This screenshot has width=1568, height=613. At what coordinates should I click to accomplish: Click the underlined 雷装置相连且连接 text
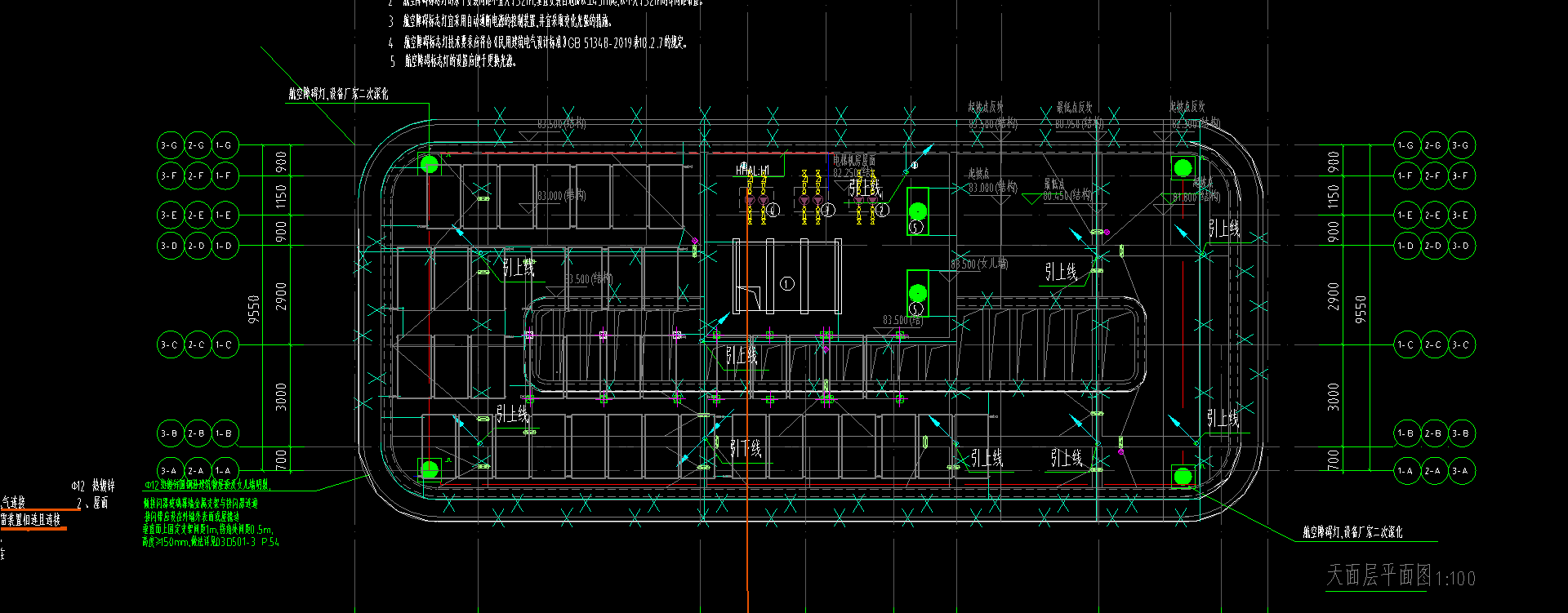[x=30, y=520]
